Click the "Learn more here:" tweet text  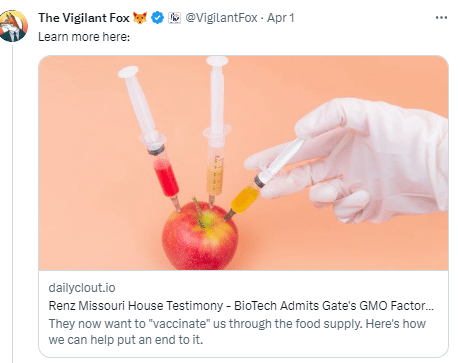84,37
